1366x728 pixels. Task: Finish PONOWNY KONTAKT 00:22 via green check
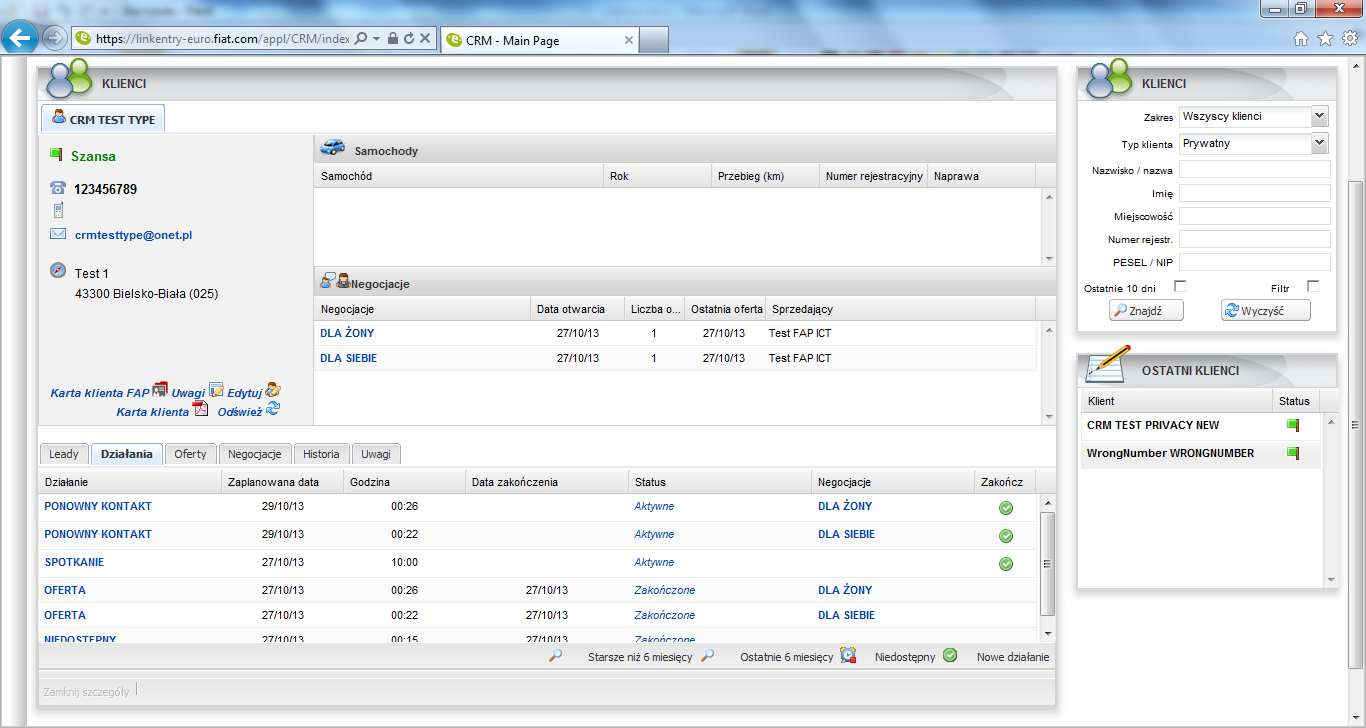click(1006, 536)
